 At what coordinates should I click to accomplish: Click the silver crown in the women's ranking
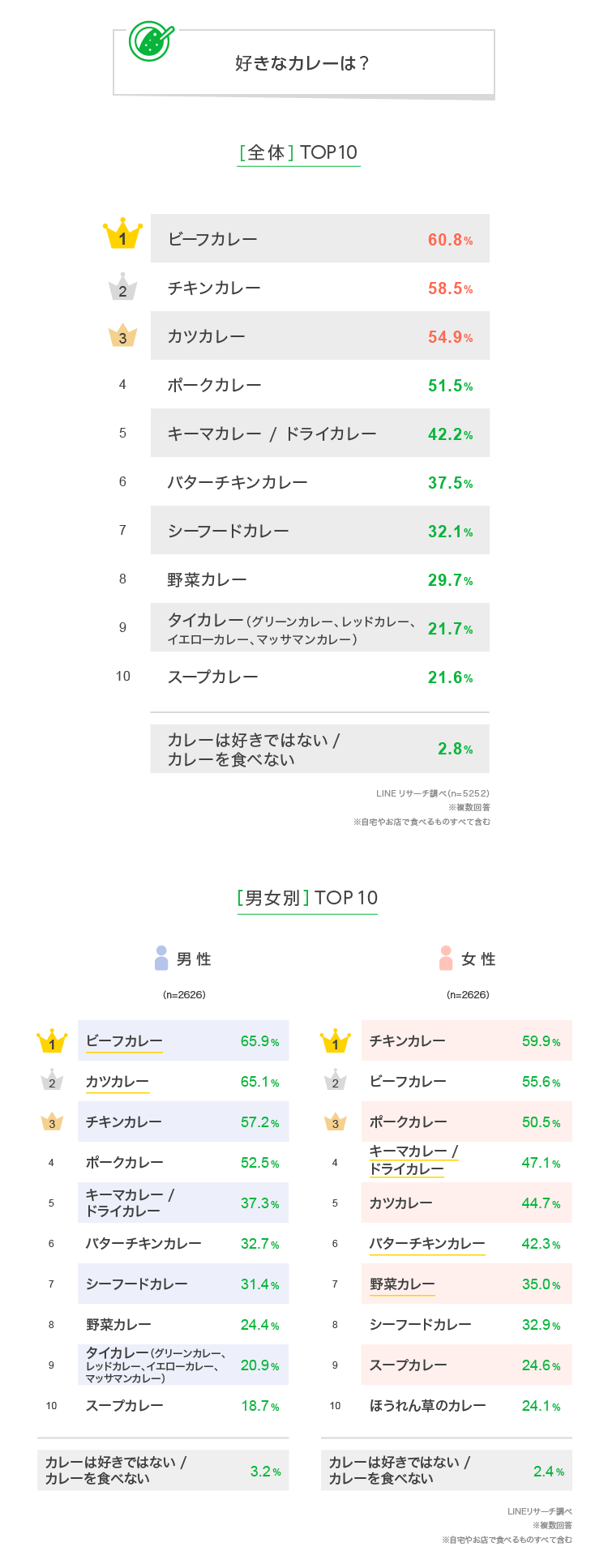tap(335, 1081)
